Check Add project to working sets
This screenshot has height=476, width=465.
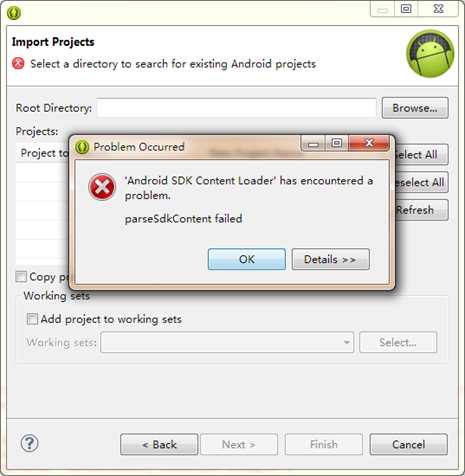[32, 319]
